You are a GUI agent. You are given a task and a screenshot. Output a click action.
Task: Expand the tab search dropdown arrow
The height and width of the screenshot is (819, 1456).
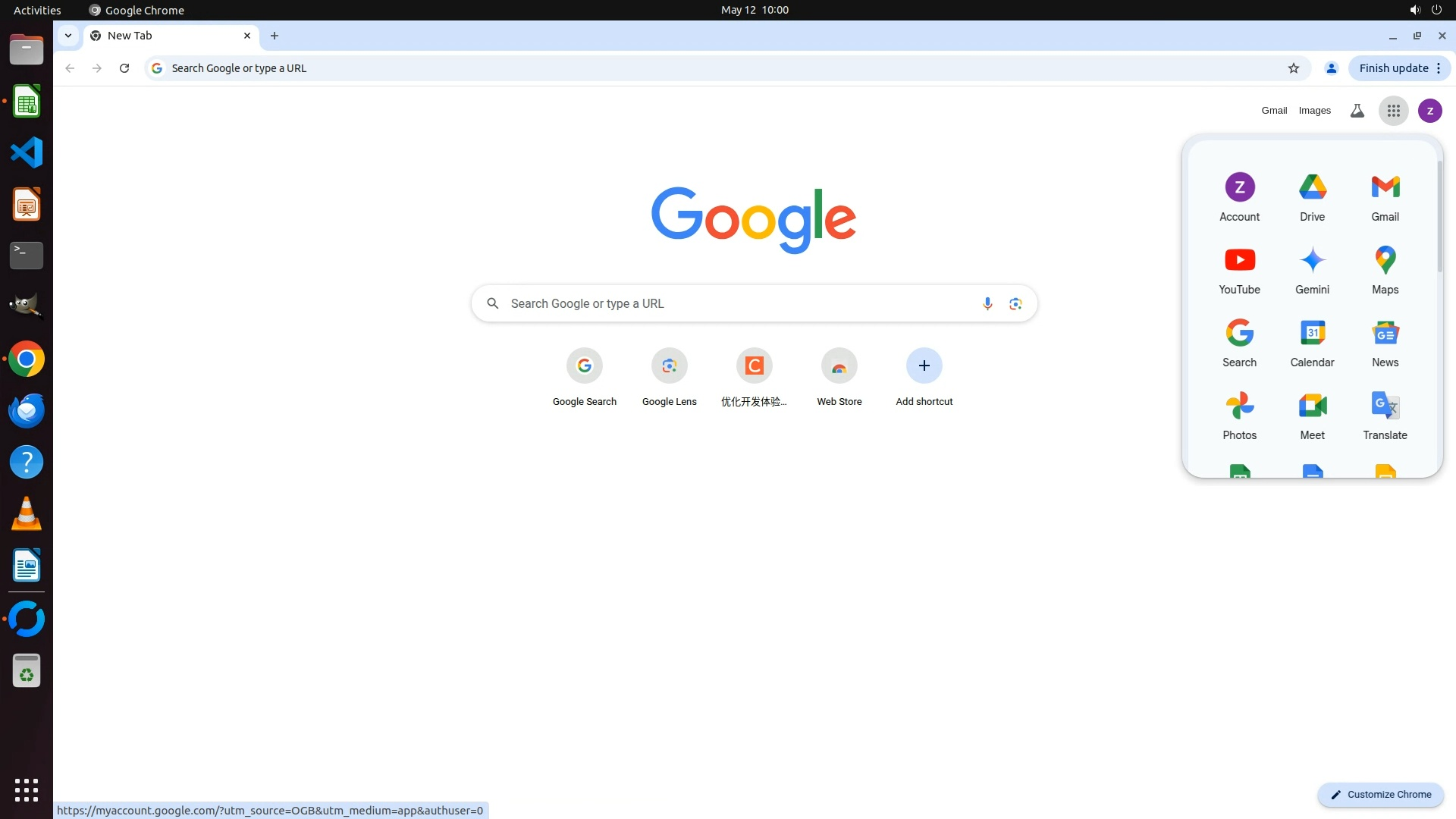(x=68, y=36)
